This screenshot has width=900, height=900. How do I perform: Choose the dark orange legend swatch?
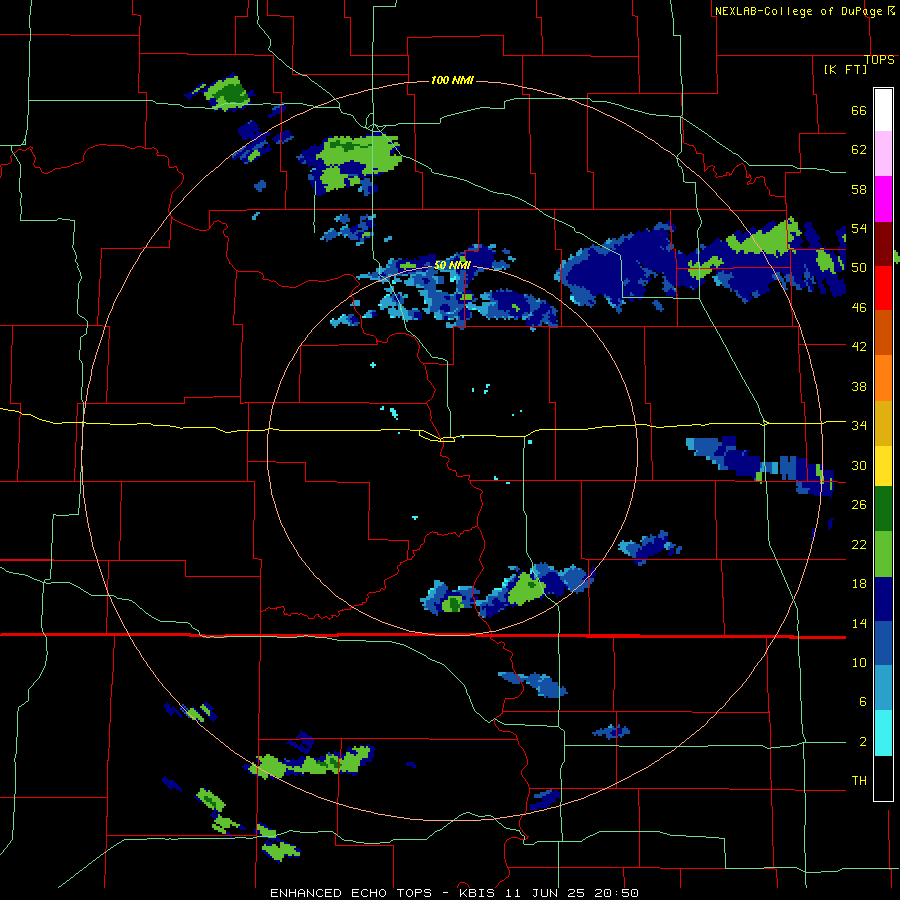[883, 333]
